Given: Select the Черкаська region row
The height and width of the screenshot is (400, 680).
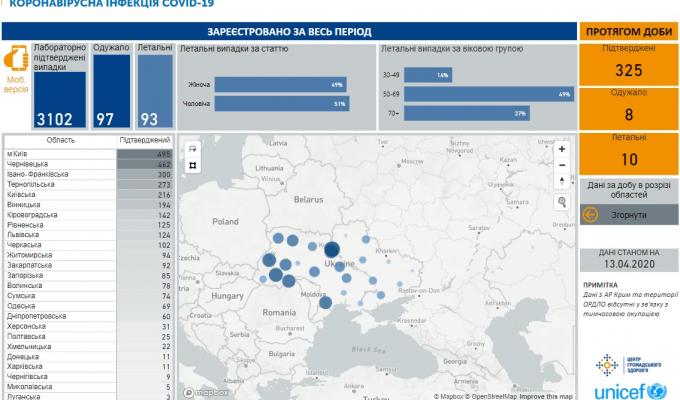Looking at the screenshot, I should click(x=88, y=245).
